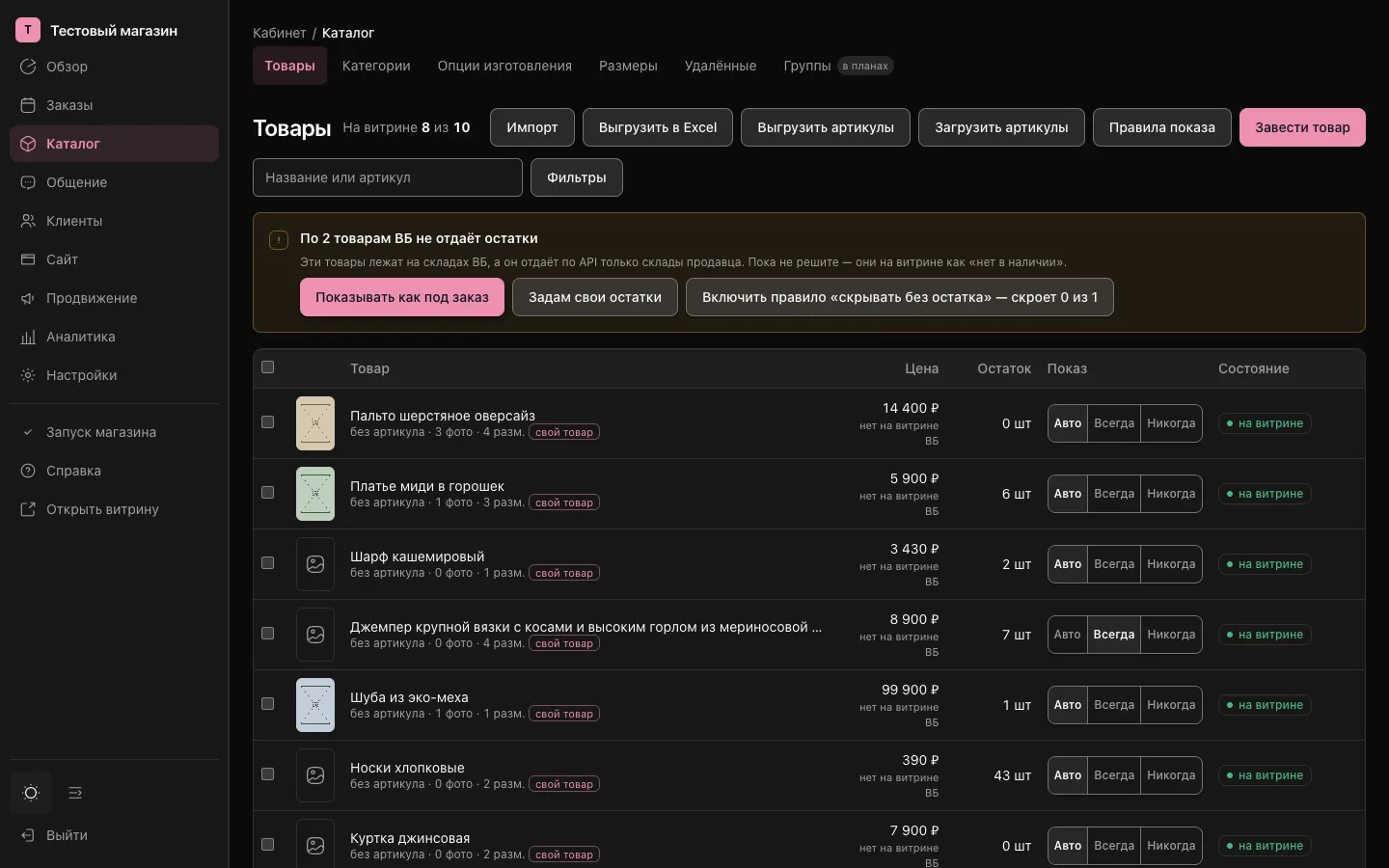This screenshot has height=868, width=1389.
Task: Open Аналитика chart icon in sidebar
Action: pyautogui.click(x=28, y=337)
